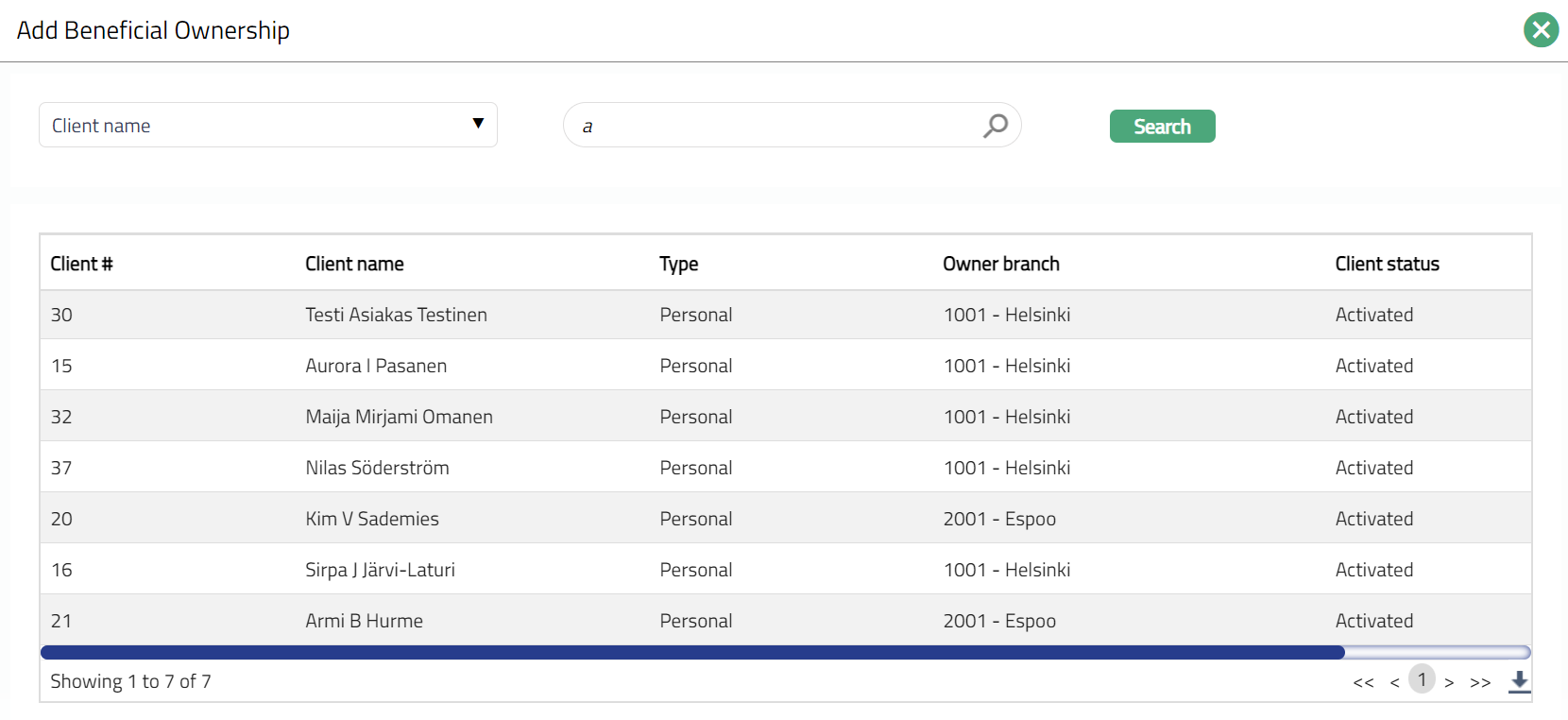Sort by the Owner branch column header
Image resolution: width=1568 pixels, height=720 pixels.
(1000, 264)
